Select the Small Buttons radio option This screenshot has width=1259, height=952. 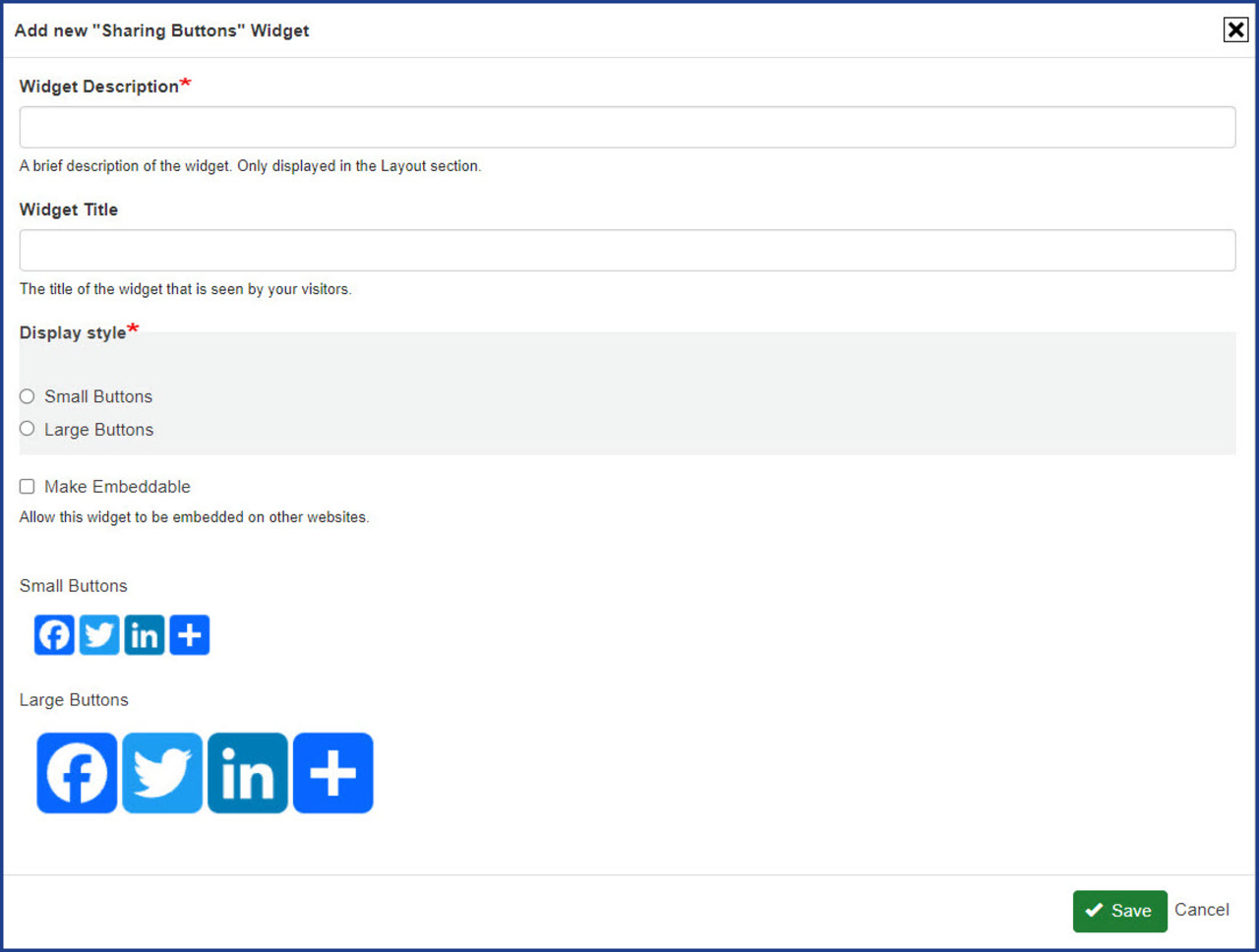28,396
